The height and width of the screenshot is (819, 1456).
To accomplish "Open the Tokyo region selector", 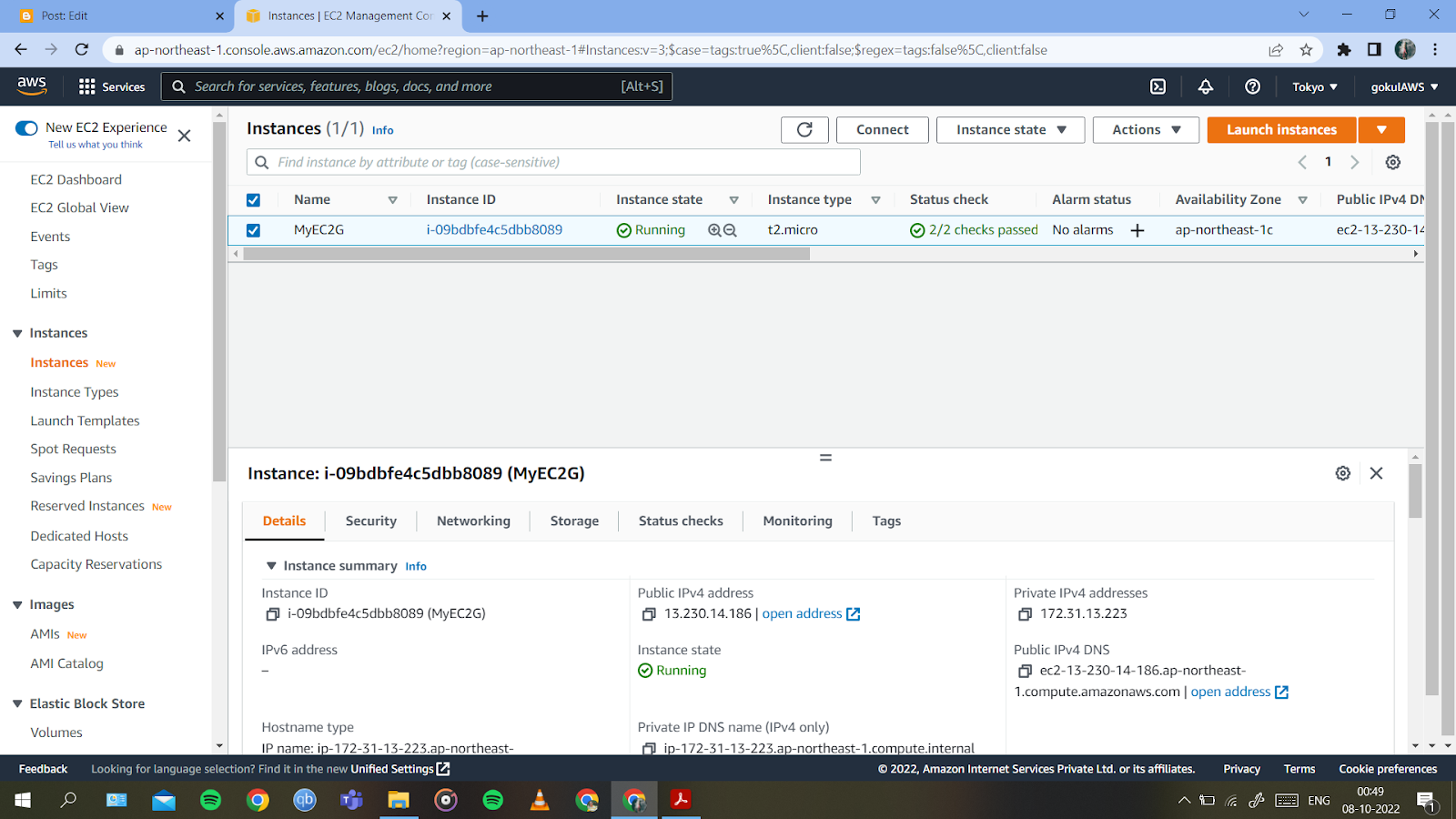I will pos(1315,86).
